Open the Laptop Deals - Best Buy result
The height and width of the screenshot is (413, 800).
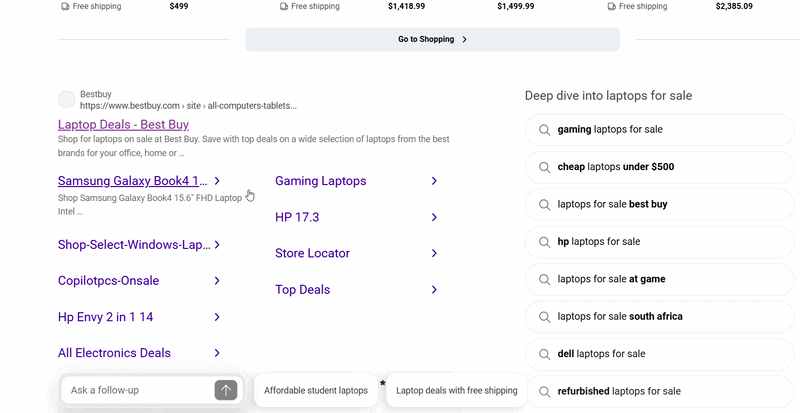pyautogui.click(x=123, y=125)
